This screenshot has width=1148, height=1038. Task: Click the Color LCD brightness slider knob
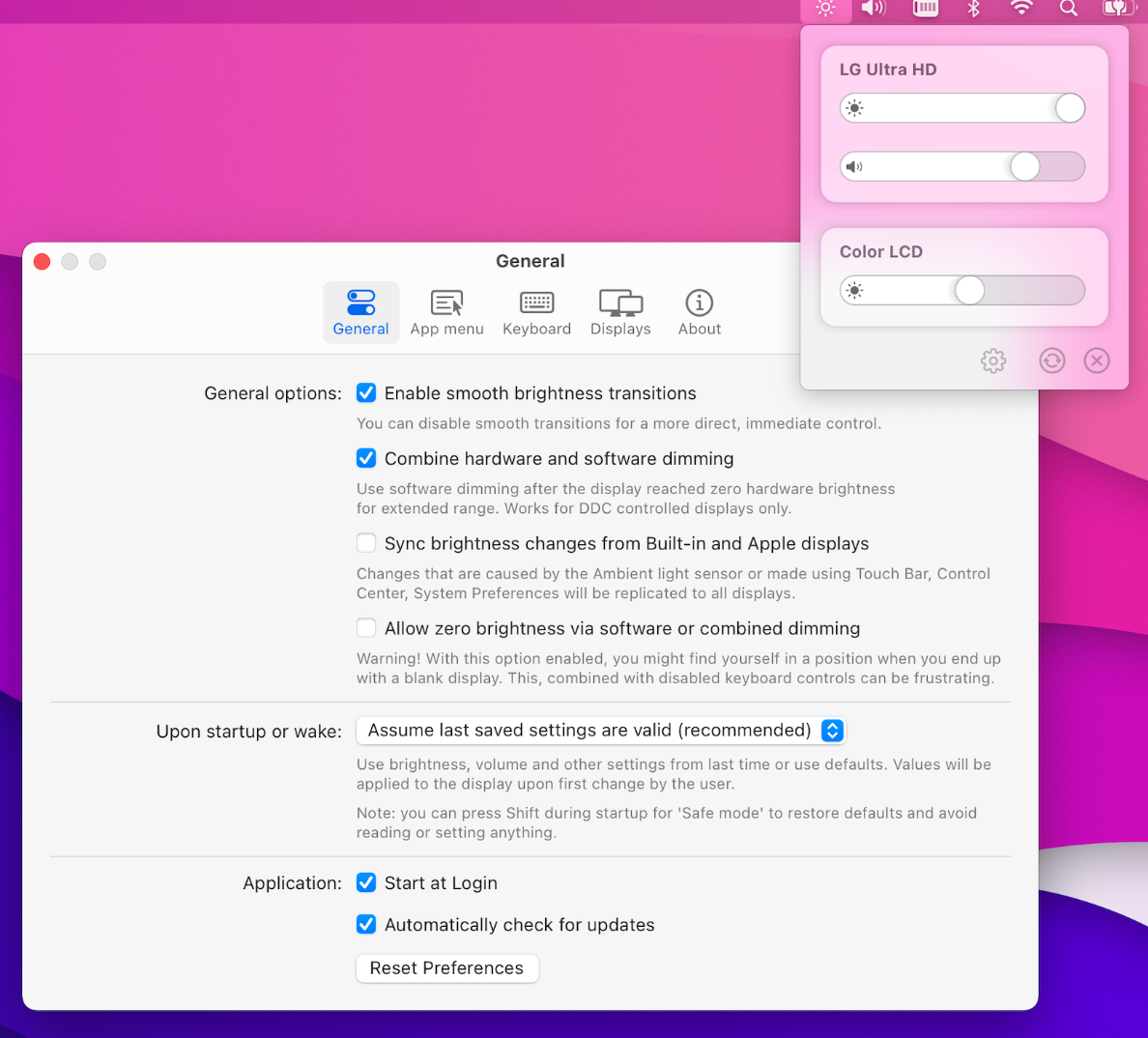pos(969,290)
